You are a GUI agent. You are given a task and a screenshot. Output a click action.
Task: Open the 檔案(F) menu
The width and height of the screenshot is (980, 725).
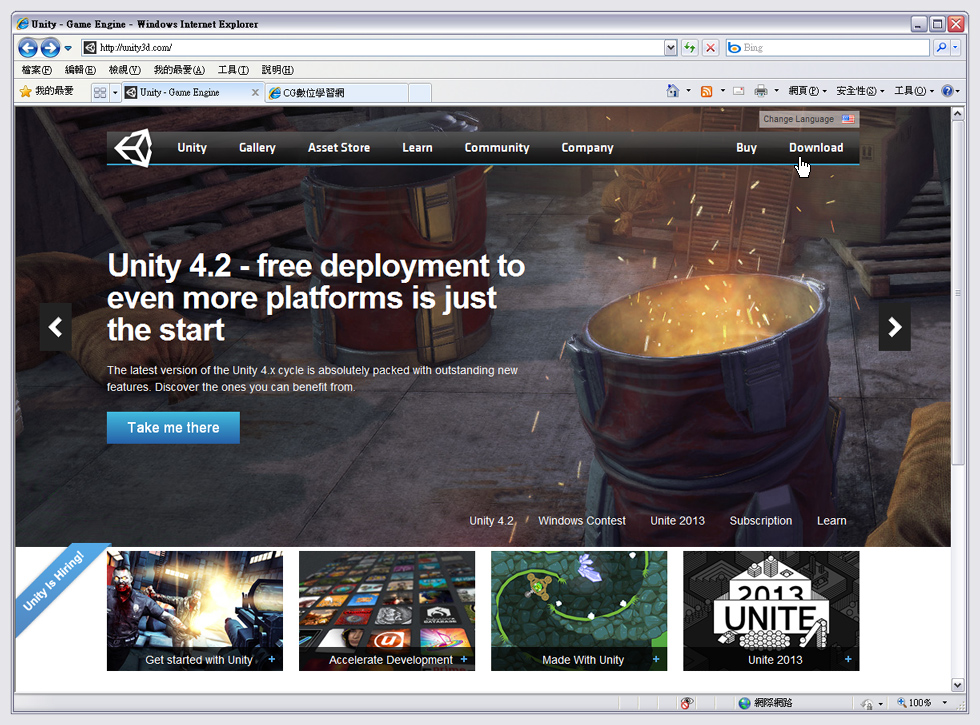(36, 70)
